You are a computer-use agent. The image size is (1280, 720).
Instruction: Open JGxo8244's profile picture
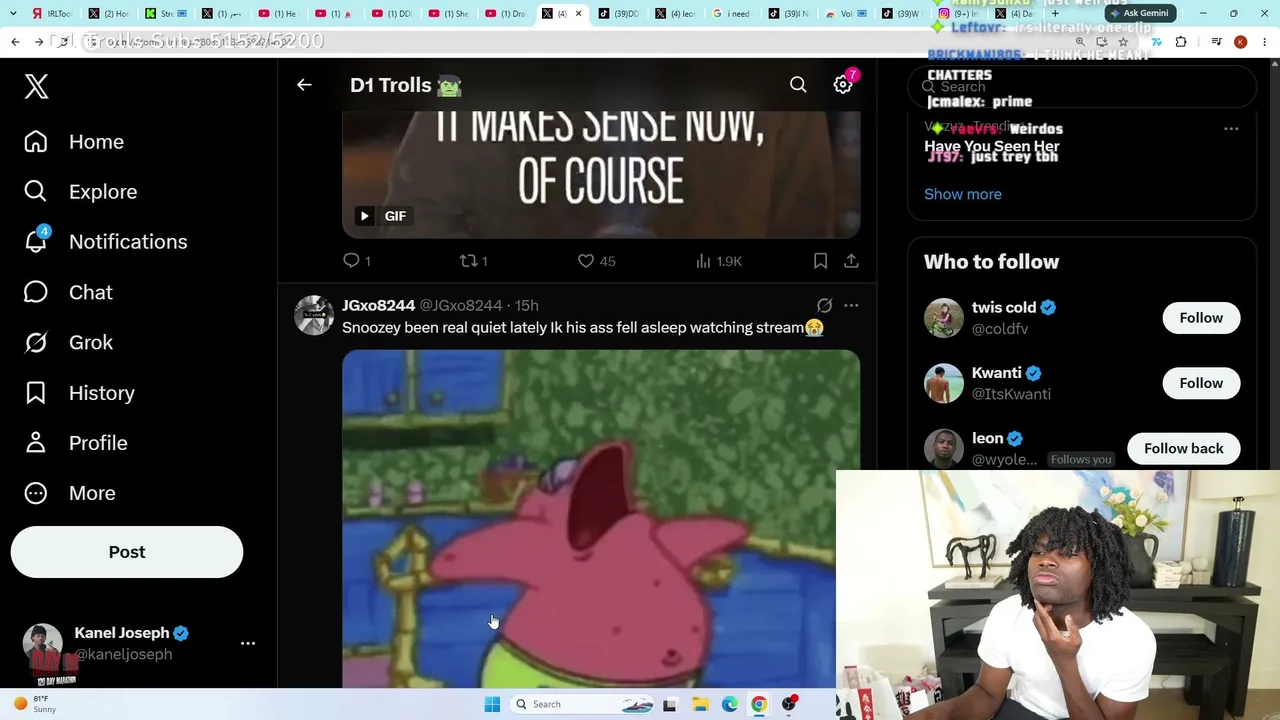314,315
